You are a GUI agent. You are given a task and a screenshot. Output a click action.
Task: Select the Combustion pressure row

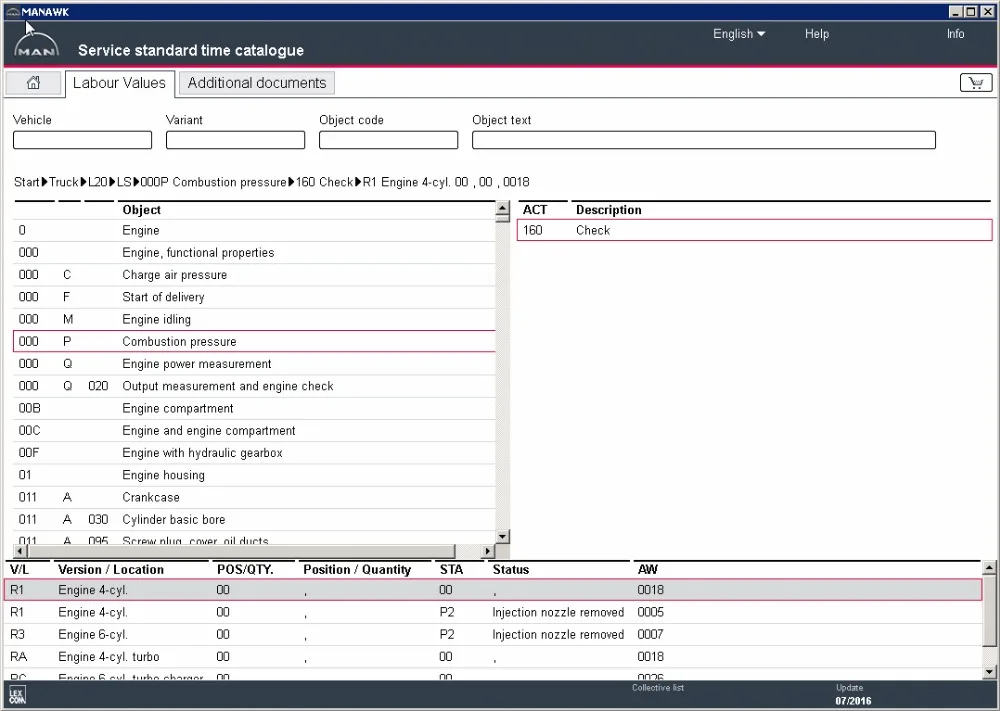(254, 341)
